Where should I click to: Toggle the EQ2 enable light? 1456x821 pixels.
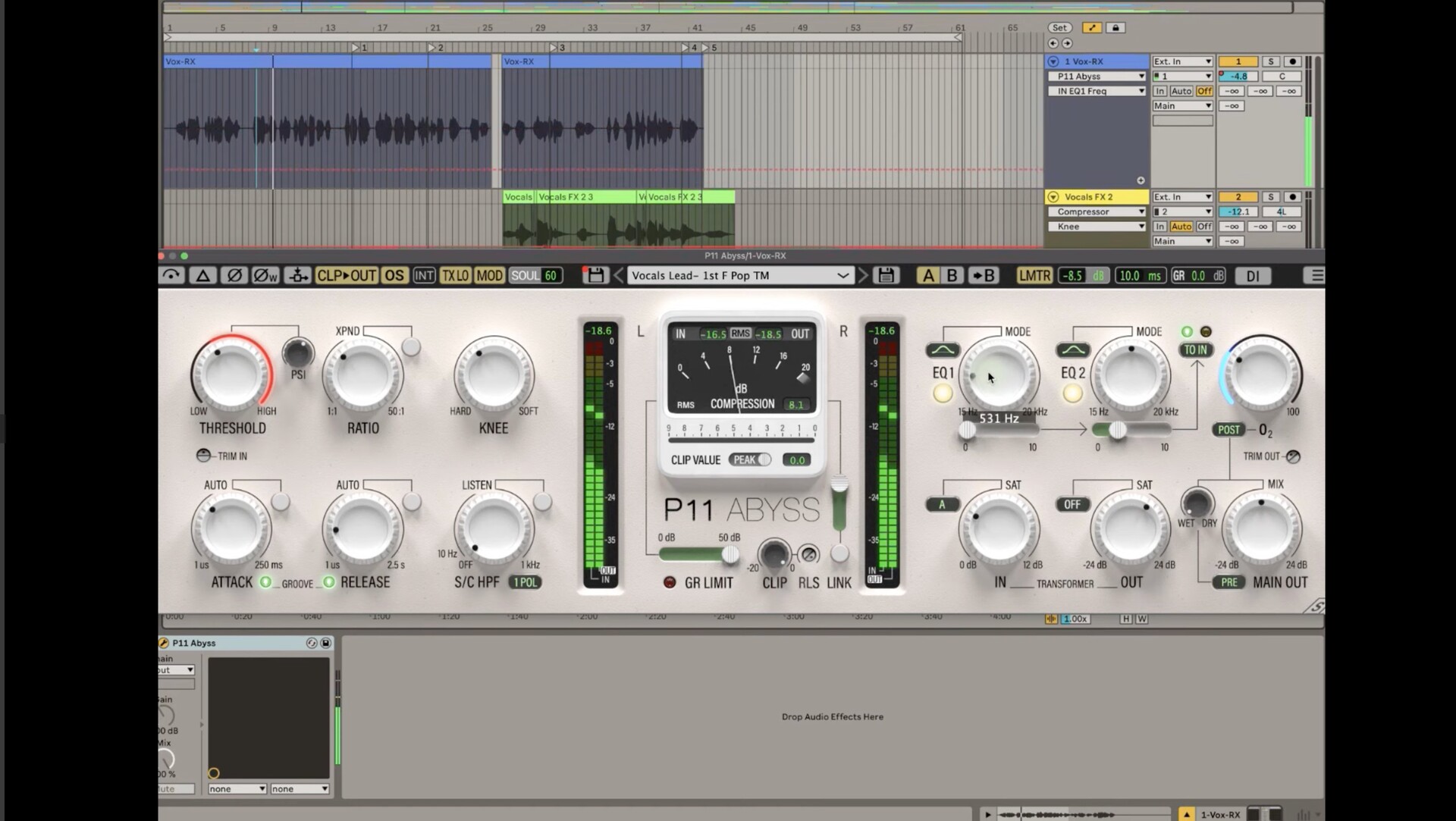(1072, 393)
